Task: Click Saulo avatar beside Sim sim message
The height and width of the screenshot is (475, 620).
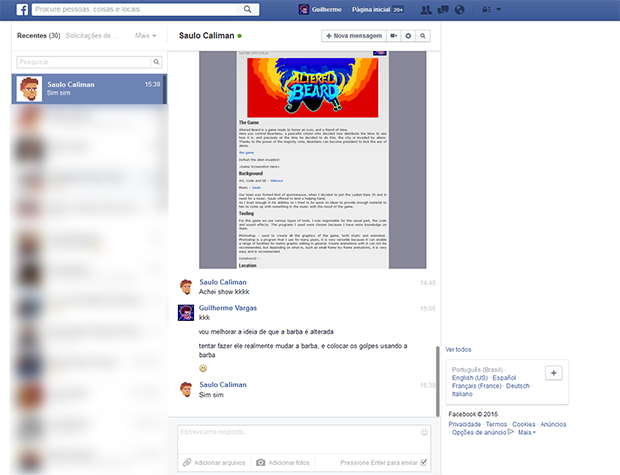Action: 186,389
